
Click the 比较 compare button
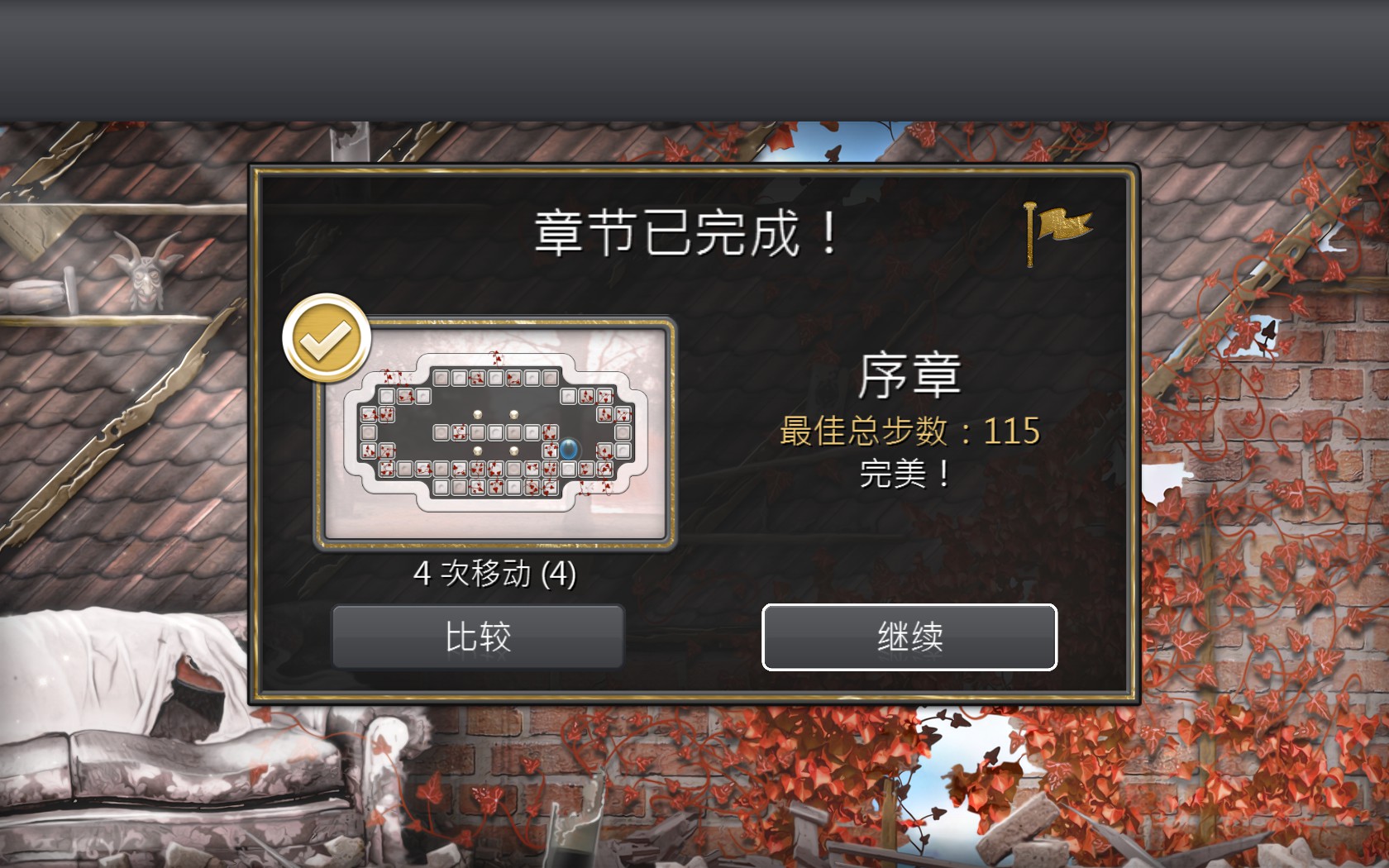point(478,637)
